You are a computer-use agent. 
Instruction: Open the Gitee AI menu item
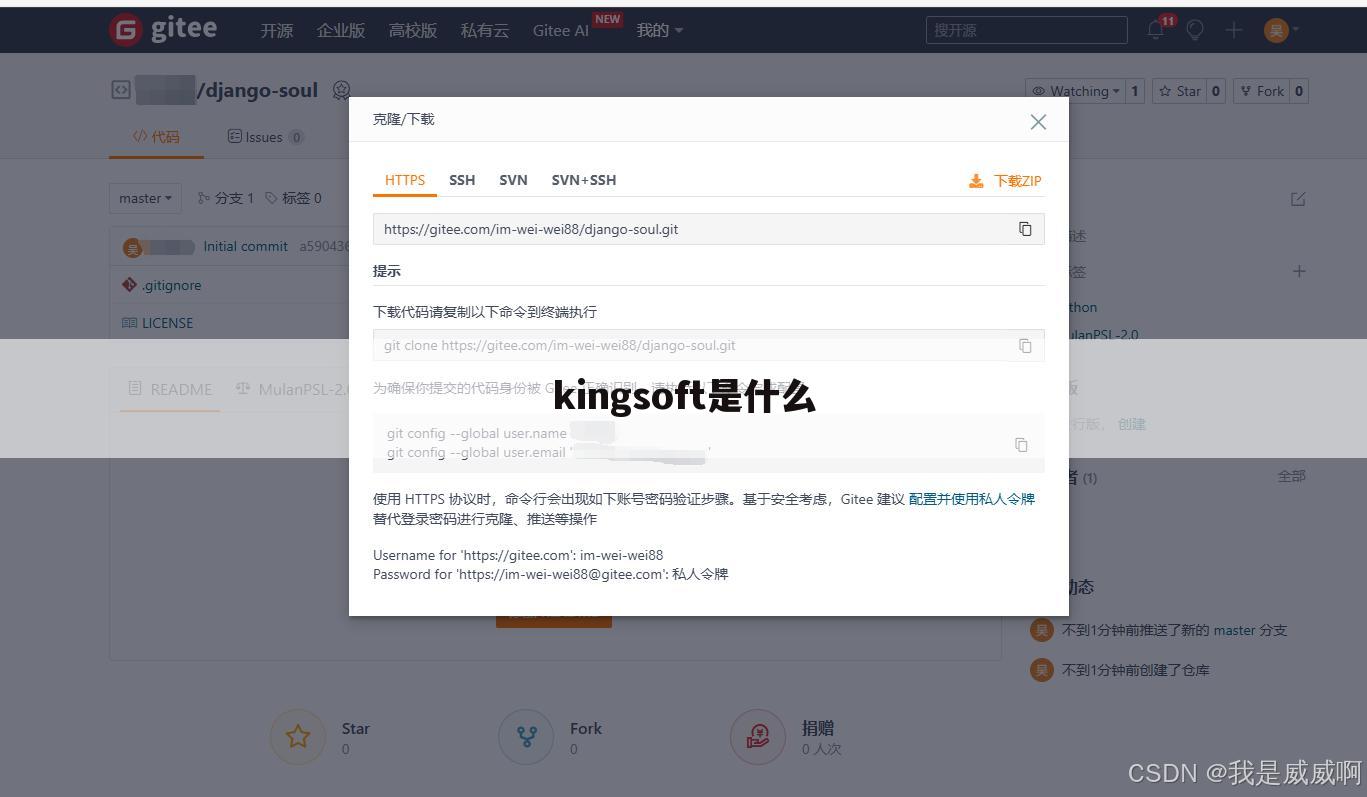pos(561,30)
